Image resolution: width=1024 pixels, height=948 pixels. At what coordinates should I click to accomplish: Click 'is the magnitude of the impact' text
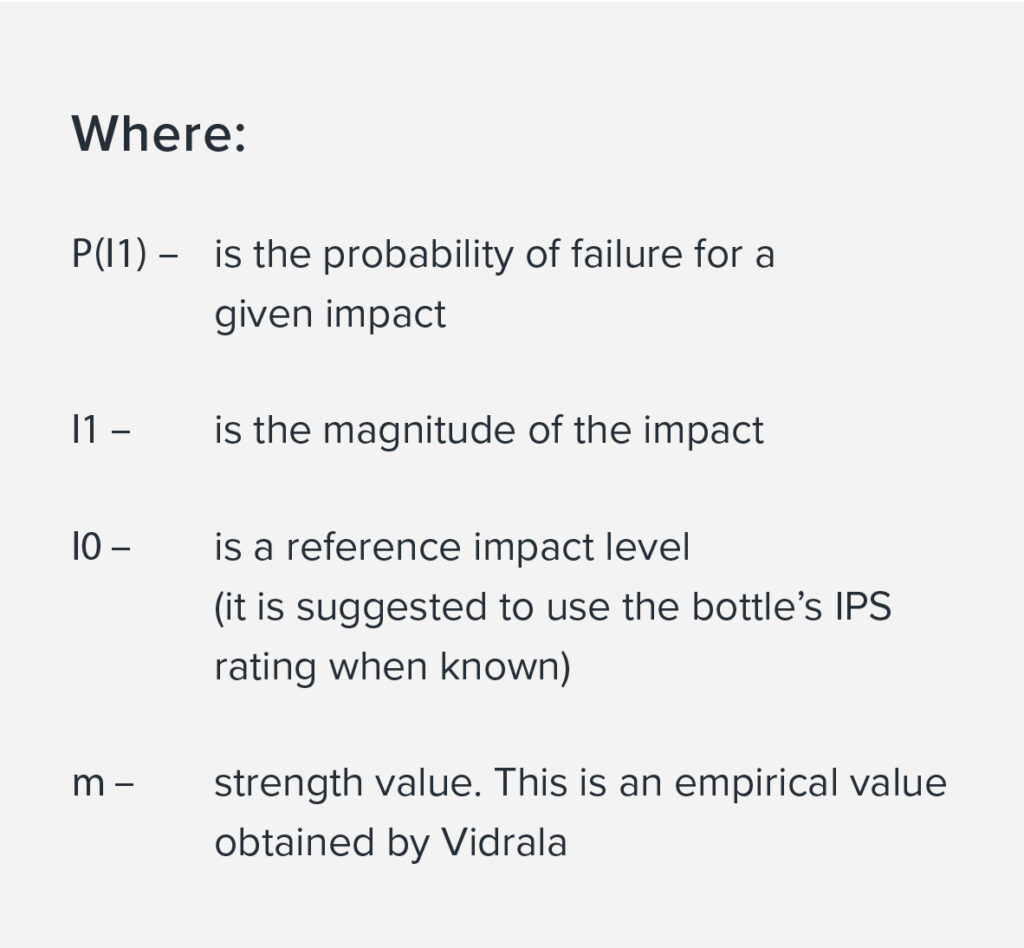tap(489, 431)
